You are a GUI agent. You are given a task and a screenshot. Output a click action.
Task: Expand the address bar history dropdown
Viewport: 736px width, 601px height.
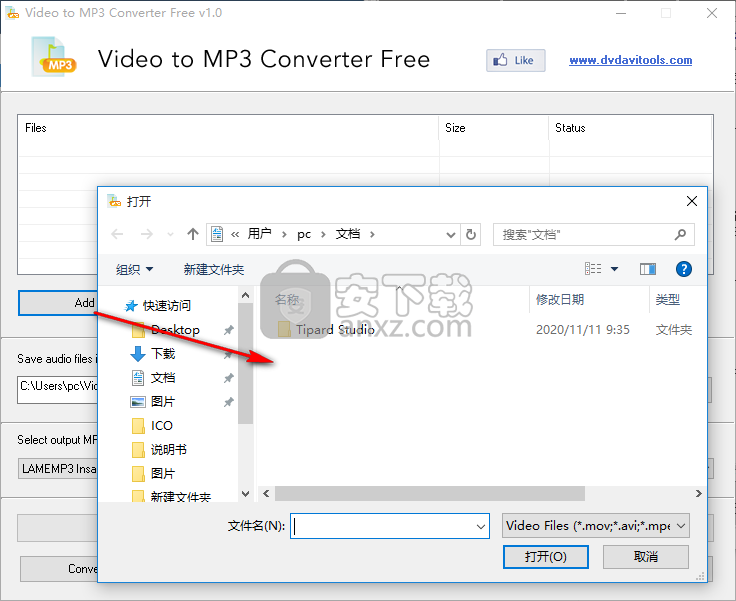pyautogui.click(x=451, y=234)
